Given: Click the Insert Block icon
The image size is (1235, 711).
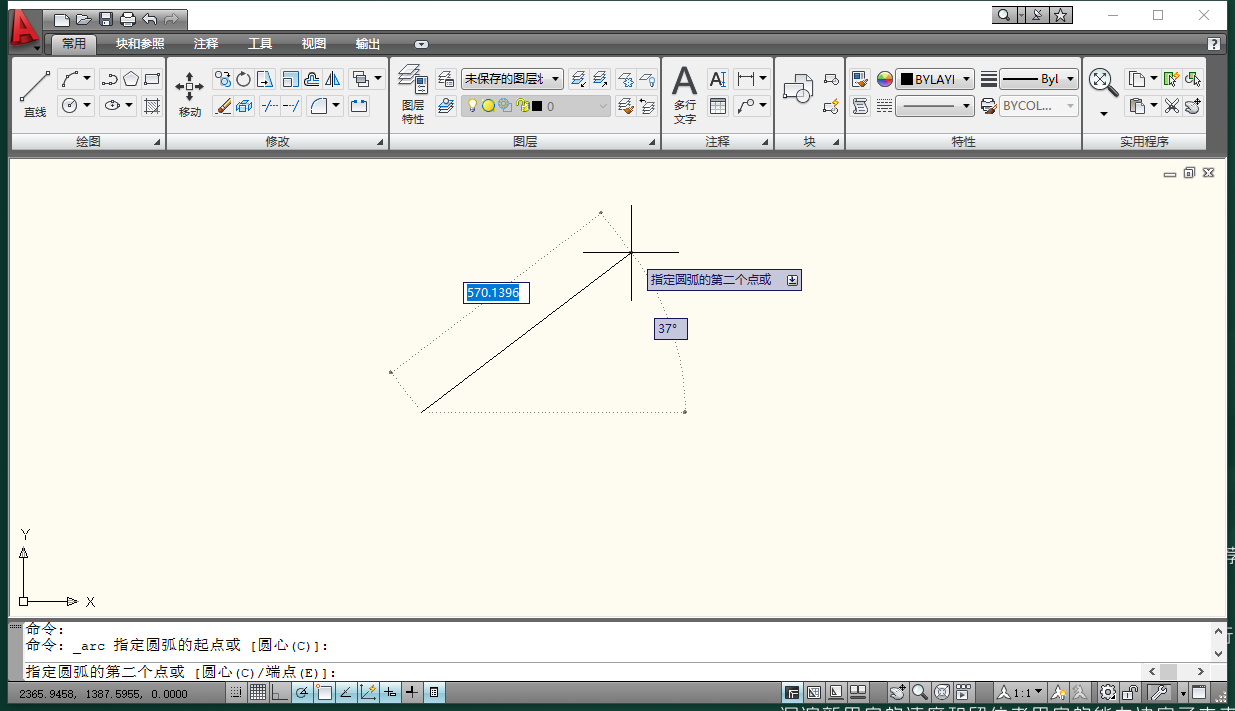Looking at the screenshot, I should 798,90.
